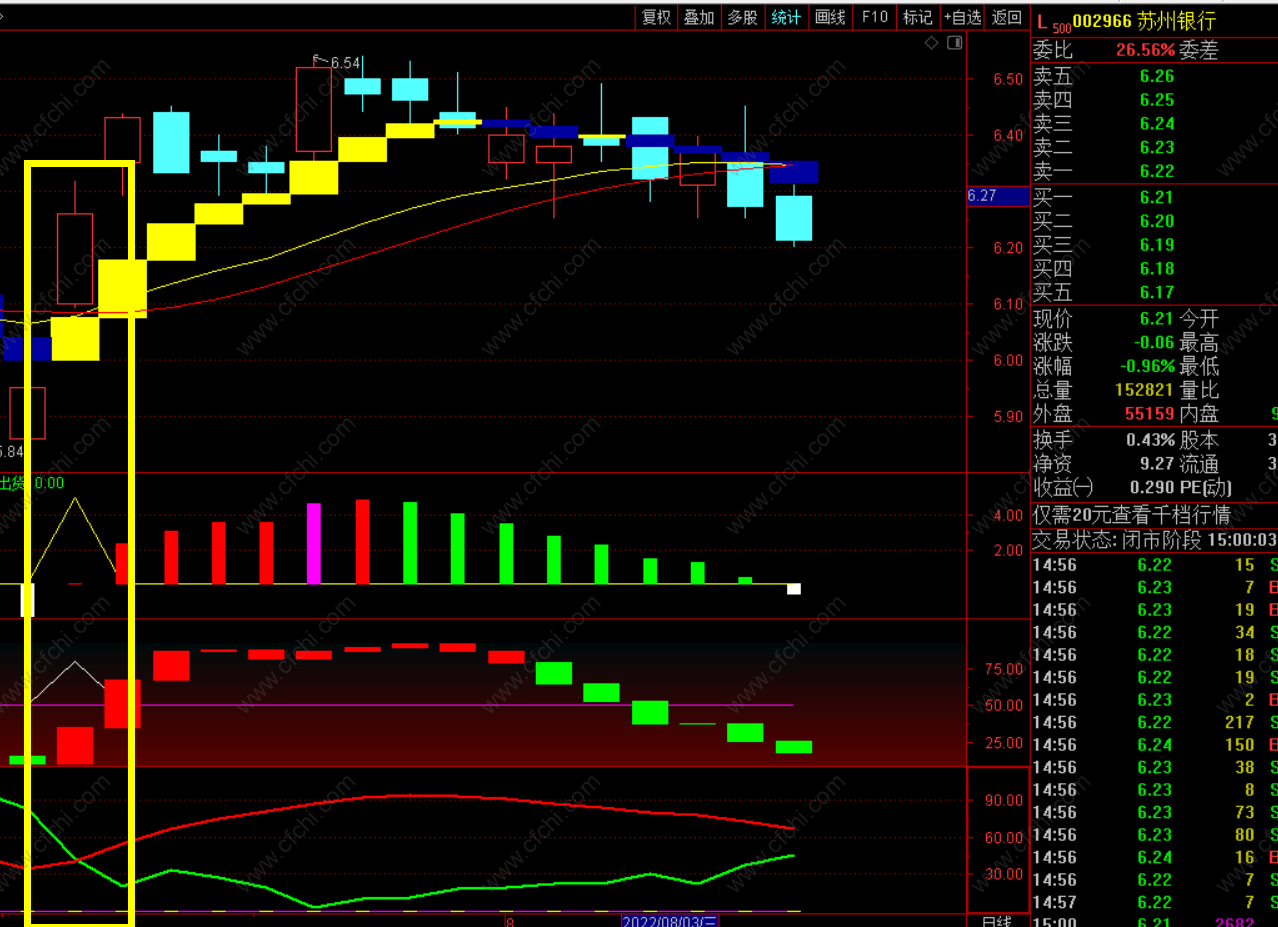Open the 标记 mark menu
Screen dimensions: 1278x927
tap(917, 16)
